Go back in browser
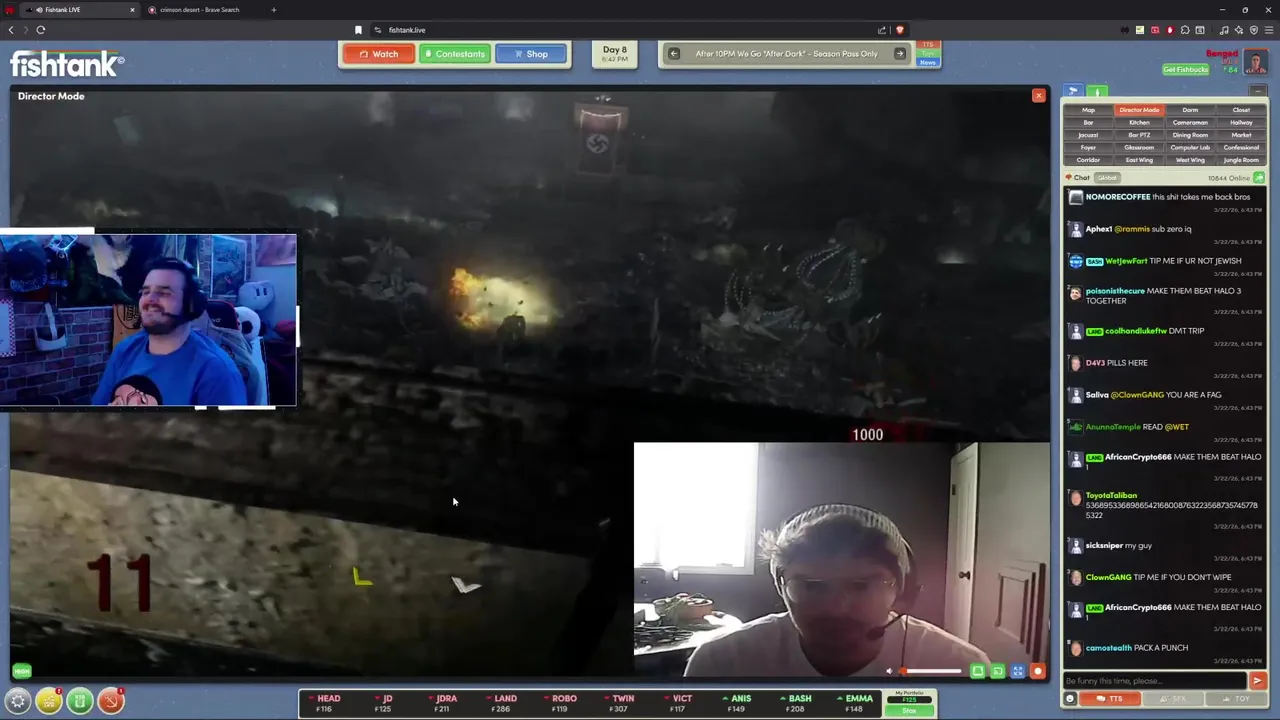Screen dimensions: 1280x720 pos(11,30)
